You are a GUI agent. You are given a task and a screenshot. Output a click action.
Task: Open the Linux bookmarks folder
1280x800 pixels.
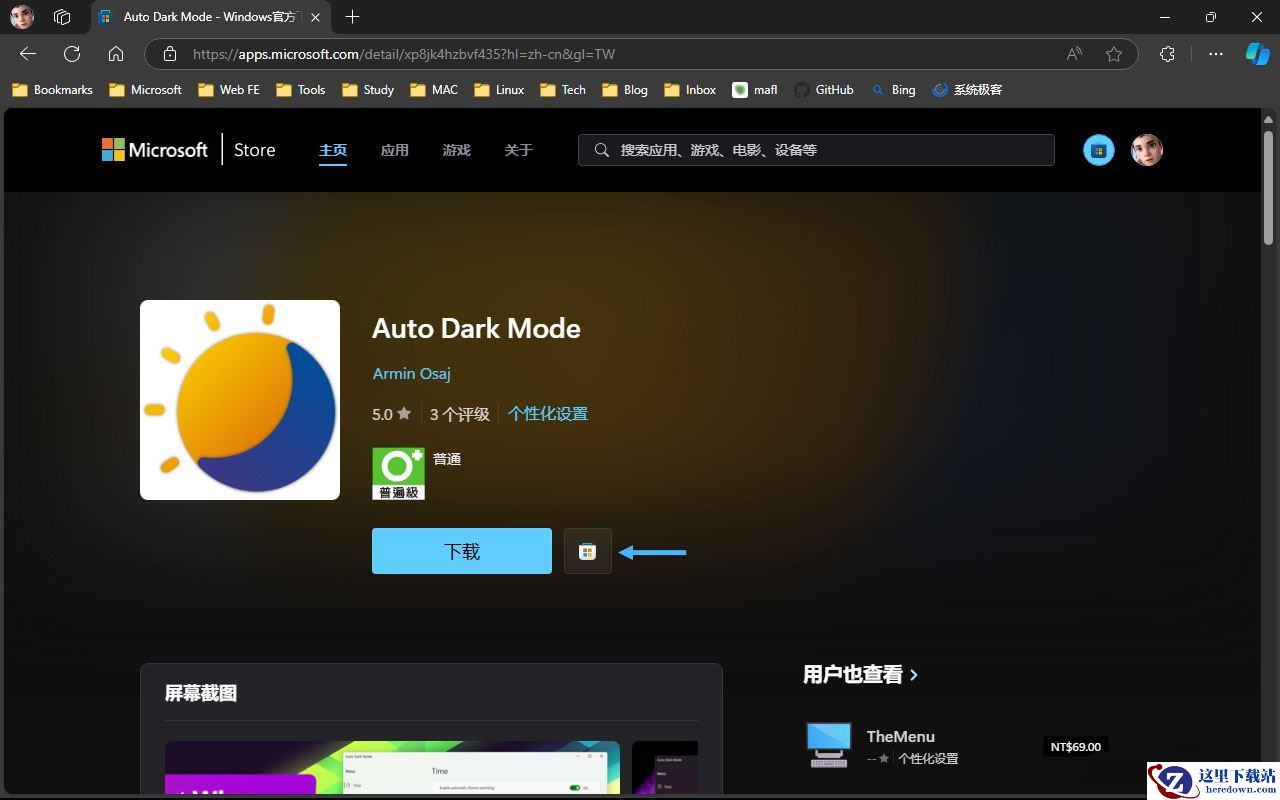[x=499, y=90]
